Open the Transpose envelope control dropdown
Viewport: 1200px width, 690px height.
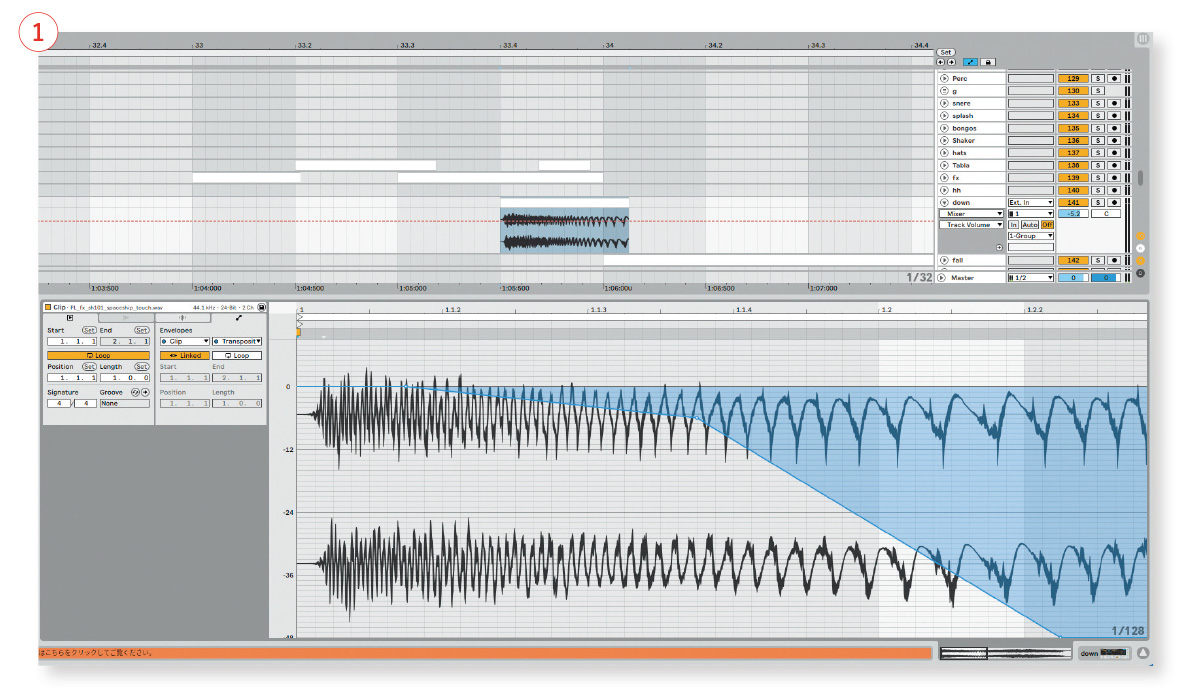point(237,341)
